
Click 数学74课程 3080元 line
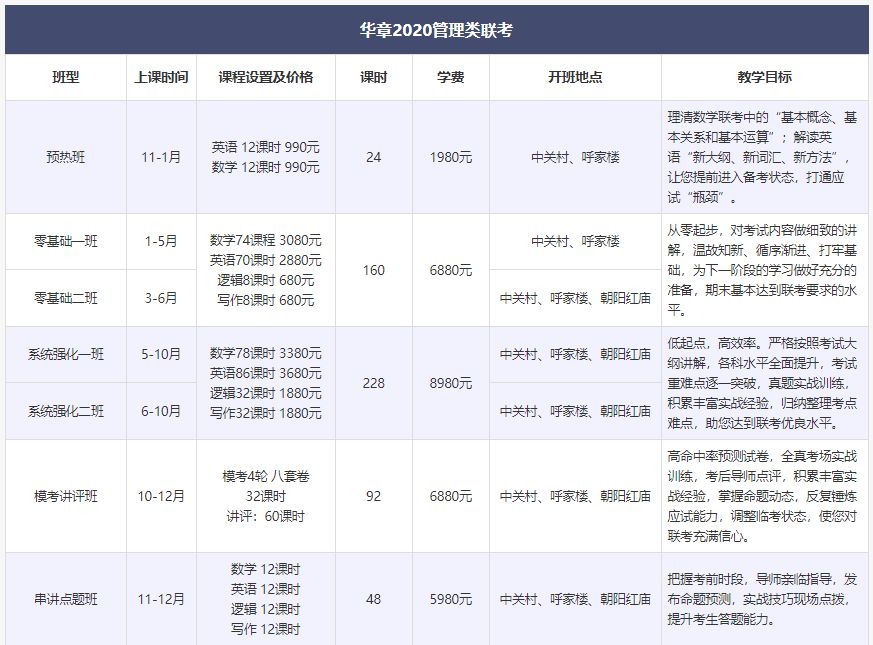click(266, 240)
